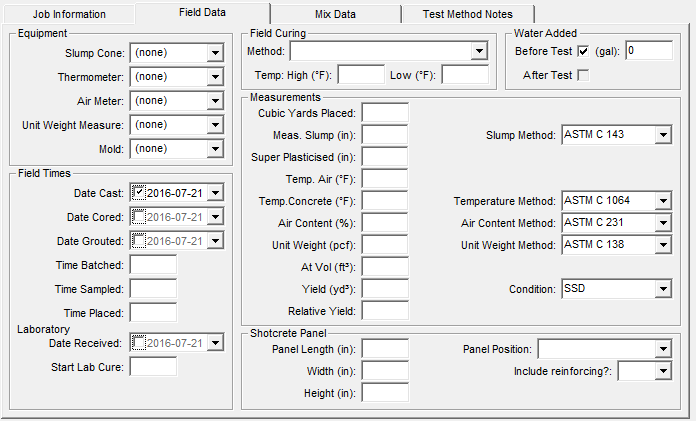Click the Meas. Slump input field
The width and height of the screenshot is (696, 421).
[x=385, y=135]
